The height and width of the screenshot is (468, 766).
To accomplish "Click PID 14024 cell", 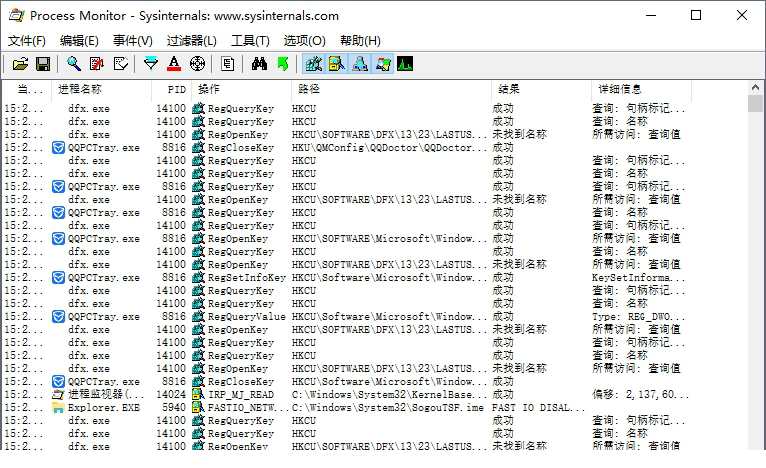I will point(171,394).
